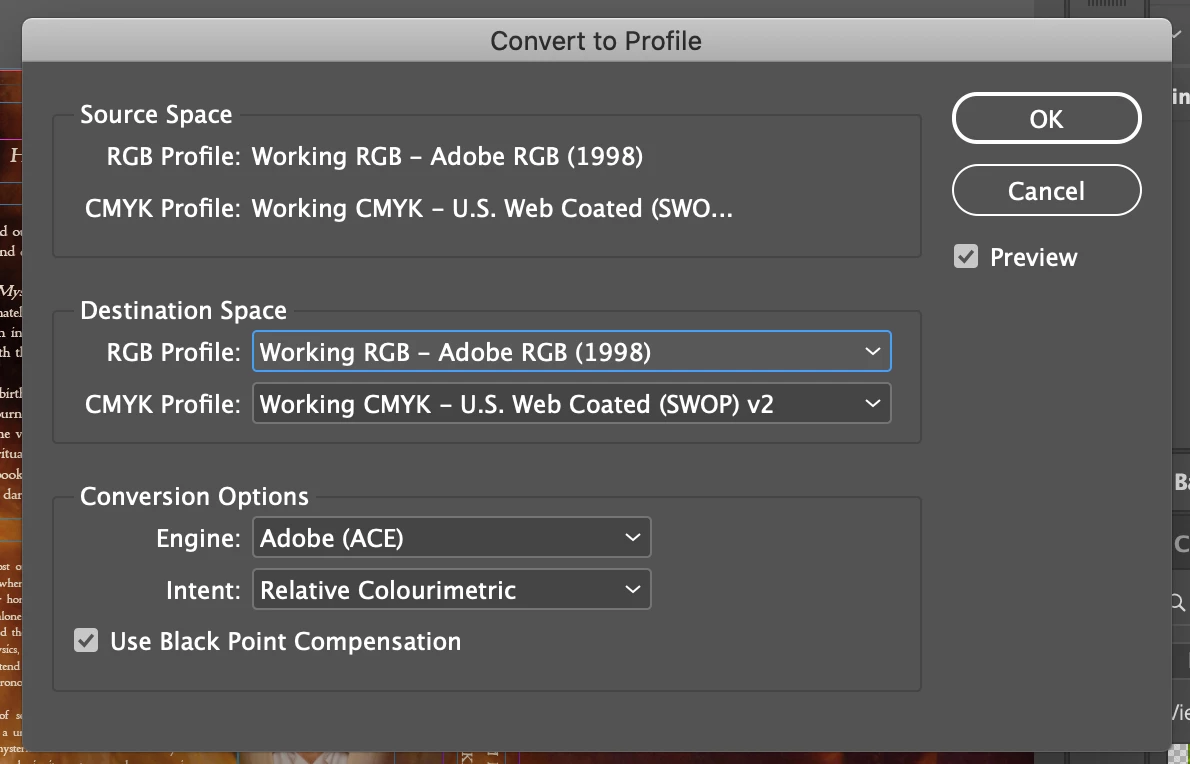Click the chevron arrow on Engine field

tap(633, 538)
